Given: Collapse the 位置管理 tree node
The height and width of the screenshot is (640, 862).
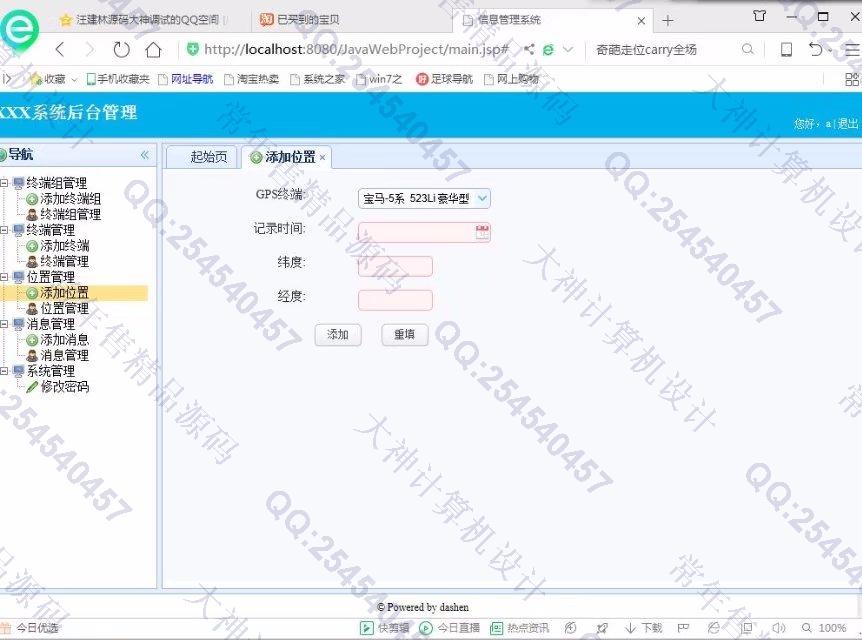Looking at the screenshot, I should coord(4,277).
